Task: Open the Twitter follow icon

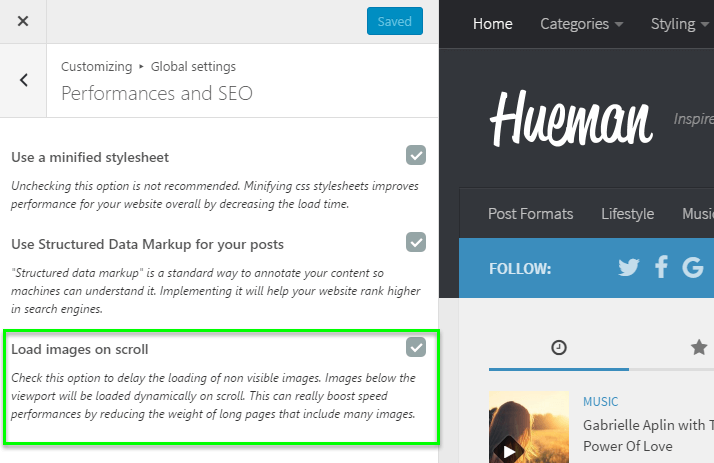Action: click(x=628, y=267)
